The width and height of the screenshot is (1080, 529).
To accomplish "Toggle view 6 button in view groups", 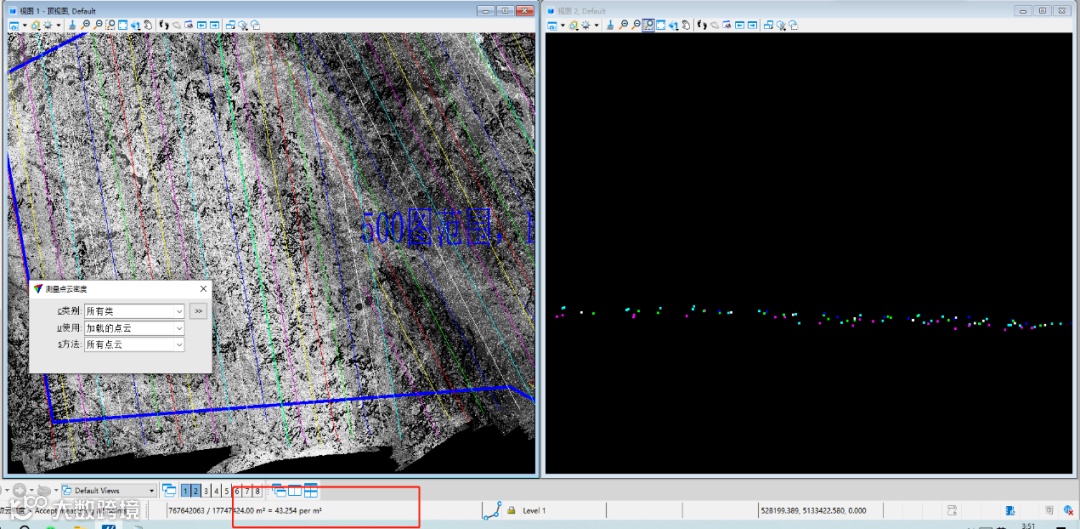I will point(237,490).
